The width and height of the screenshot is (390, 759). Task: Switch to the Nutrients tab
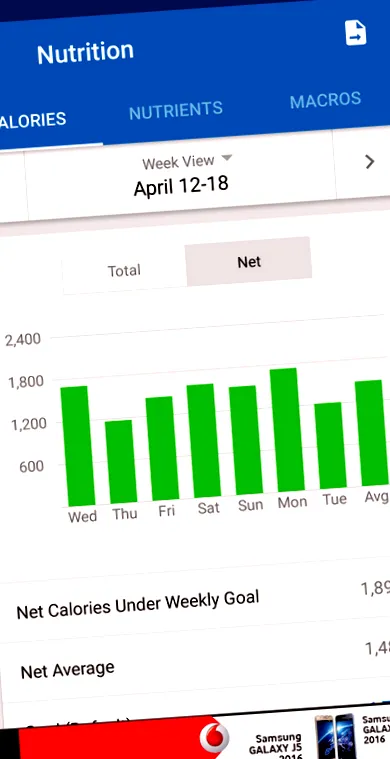pyautogui.click(x=176, y=110)
